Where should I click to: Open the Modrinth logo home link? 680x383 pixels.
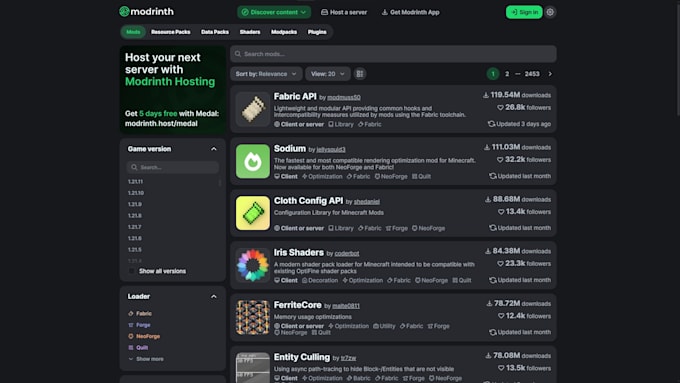147,12
